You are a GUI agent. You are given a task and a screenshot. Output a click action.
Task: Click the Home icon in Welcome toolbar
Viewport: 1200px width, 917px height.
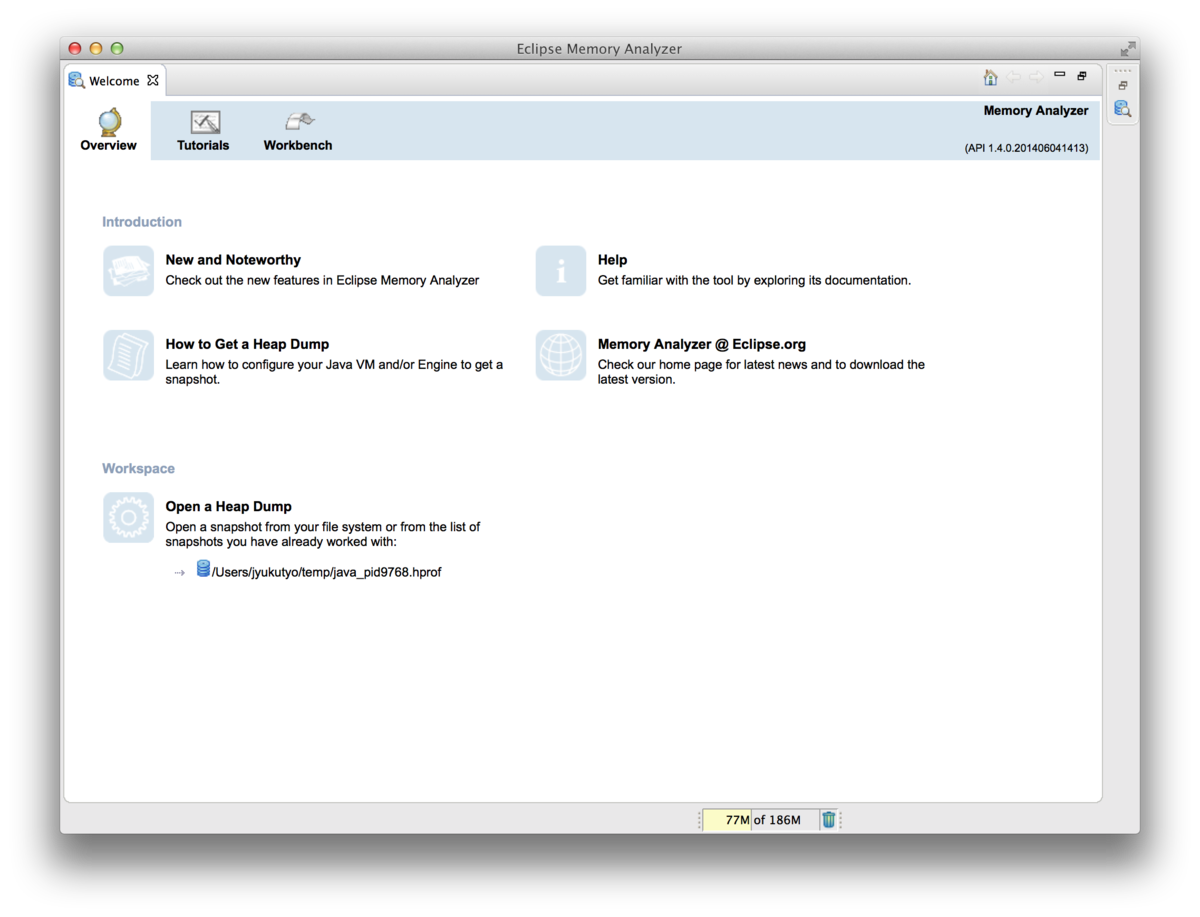[x=990, y=77]
